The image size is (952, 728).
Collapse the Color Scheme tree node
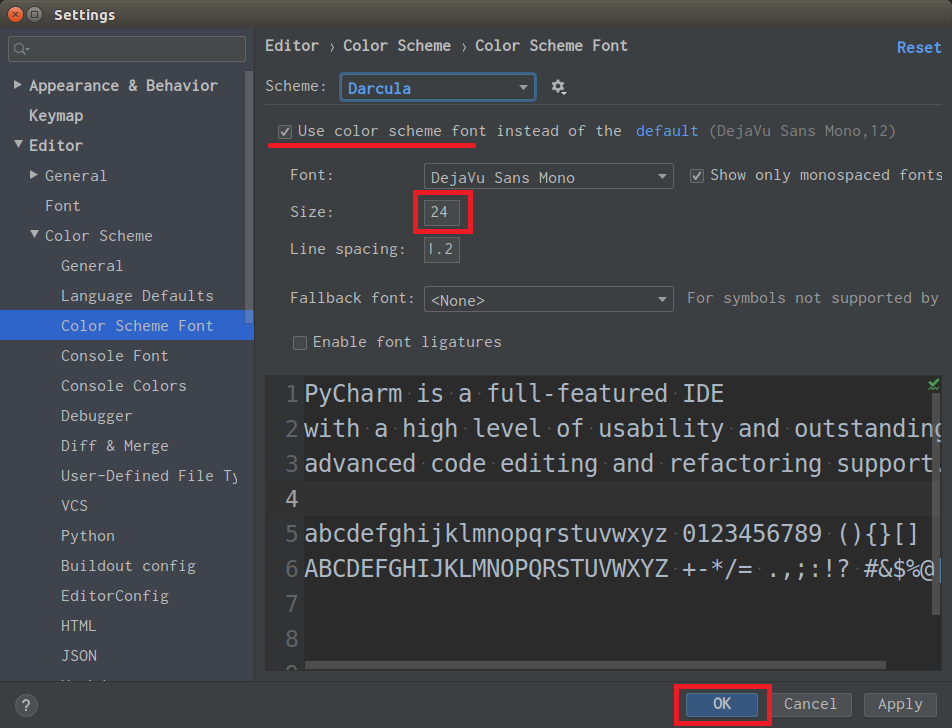34,234
